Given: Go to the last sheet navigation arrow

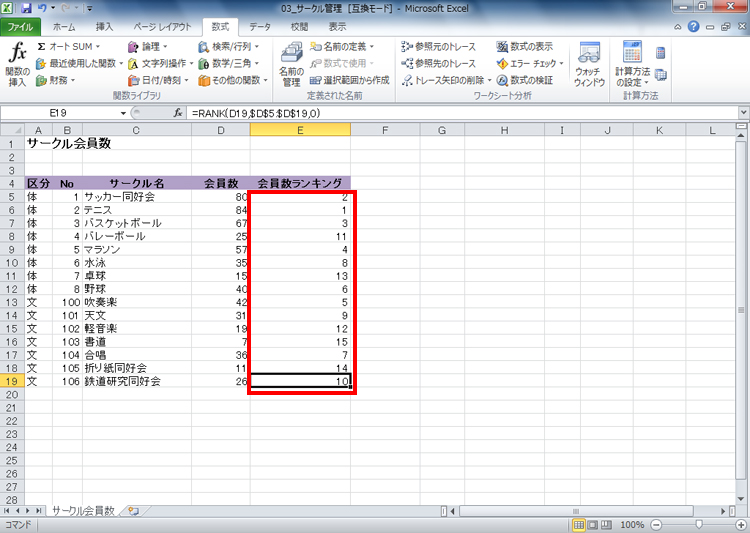Looking at the screenshot, I should tap(38, 511).
